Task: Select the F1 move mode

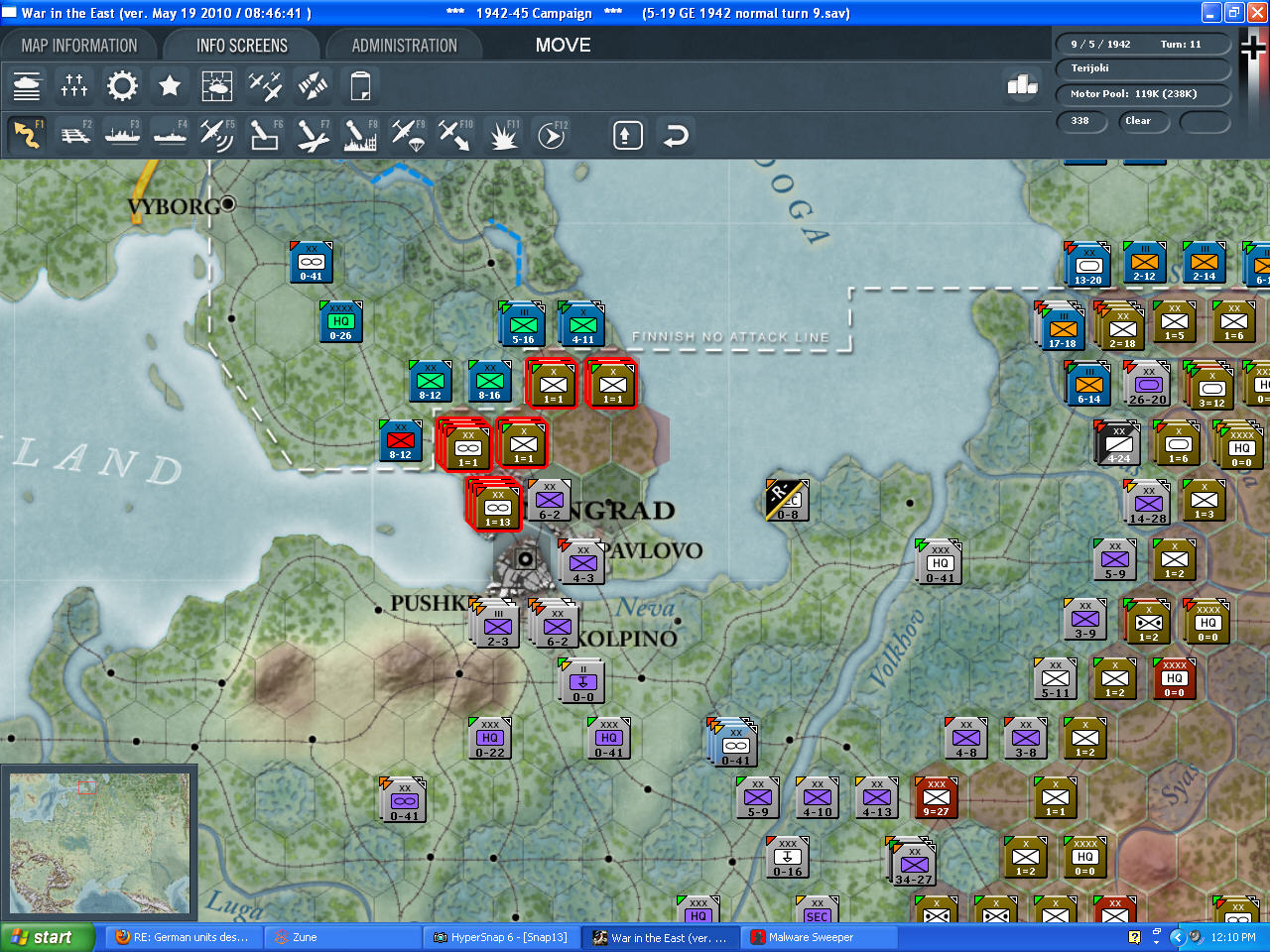Action: [27, 135]
